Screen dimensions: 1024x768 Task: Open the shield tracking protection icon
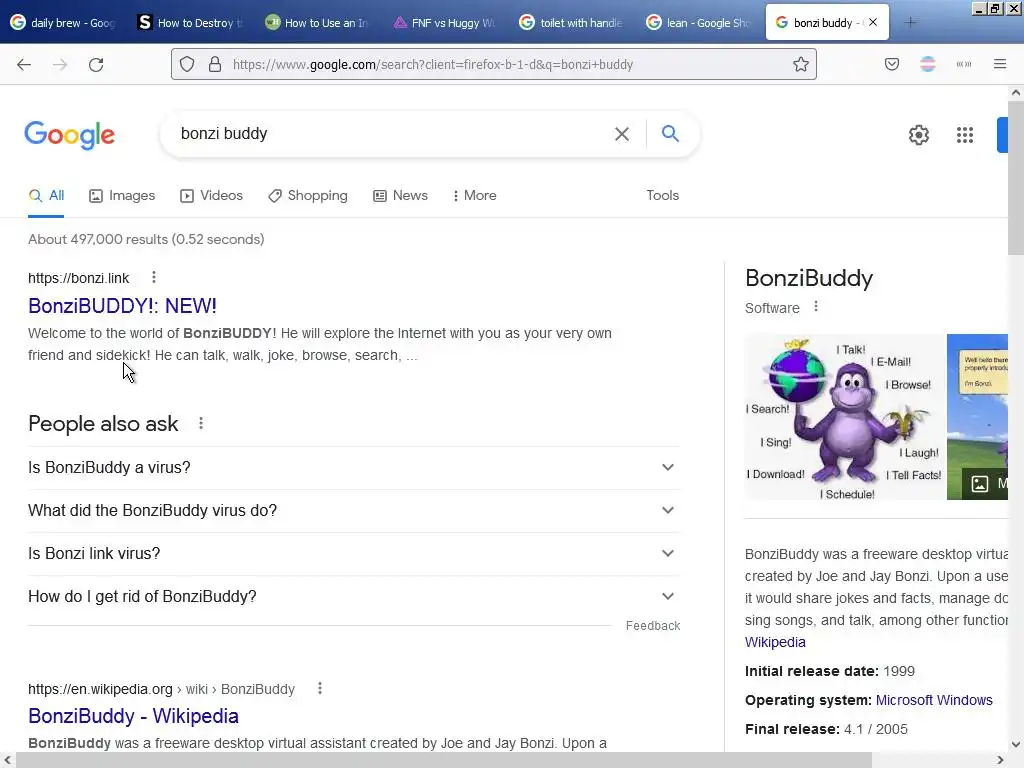click(x=187, y=64)
